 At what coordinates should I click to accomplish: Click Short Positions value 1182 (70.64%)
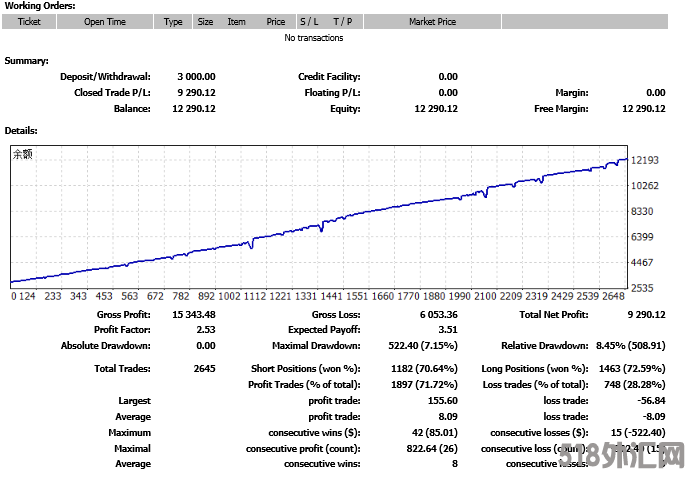coord(424,369)
